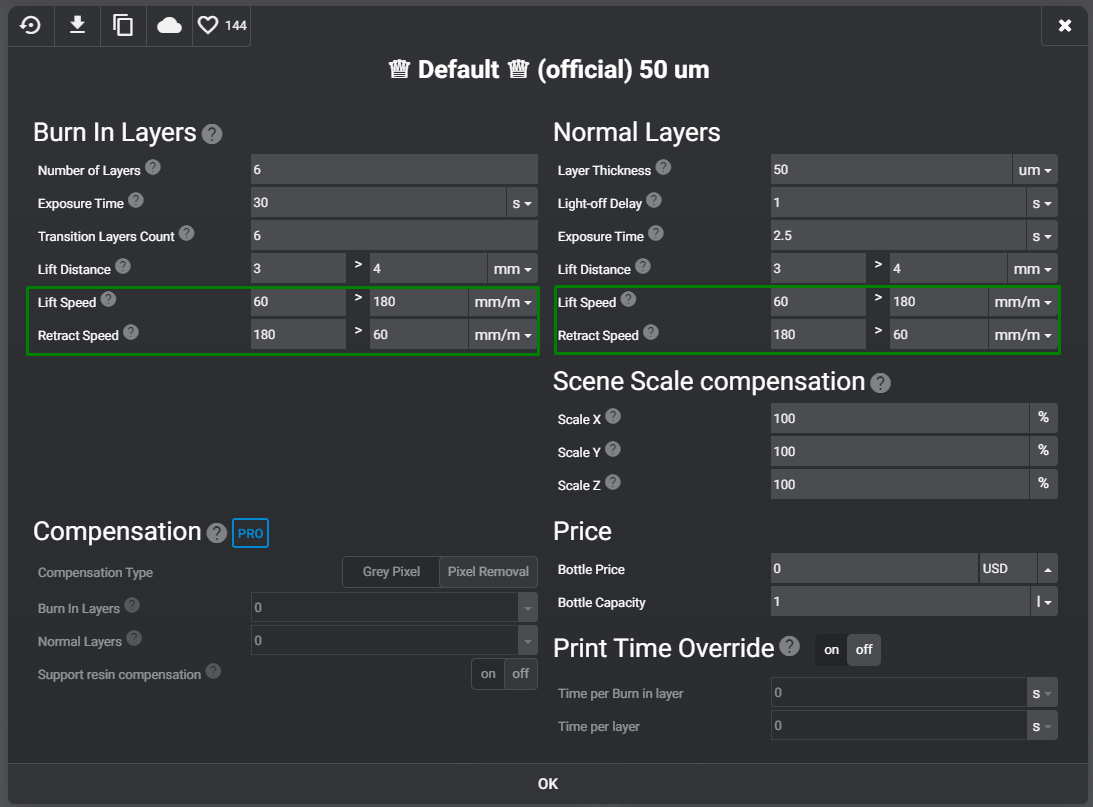Select Grey Pixel compensation type
The width and height of the screenshot is (1093, 807).
pyautogui.click(x=391, y=572)
